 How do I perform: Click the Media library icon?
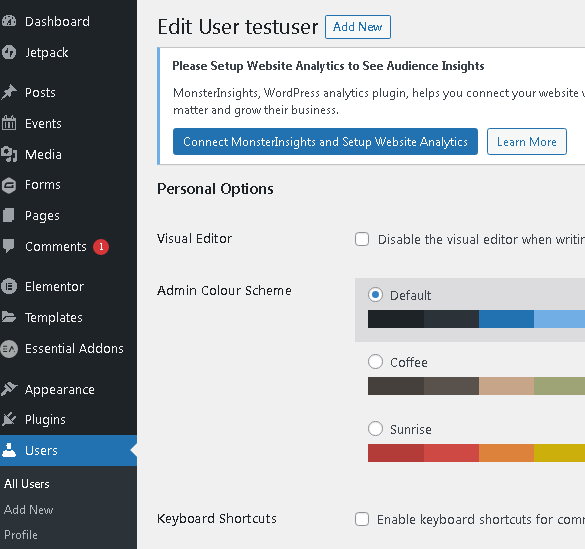[9, 154]
